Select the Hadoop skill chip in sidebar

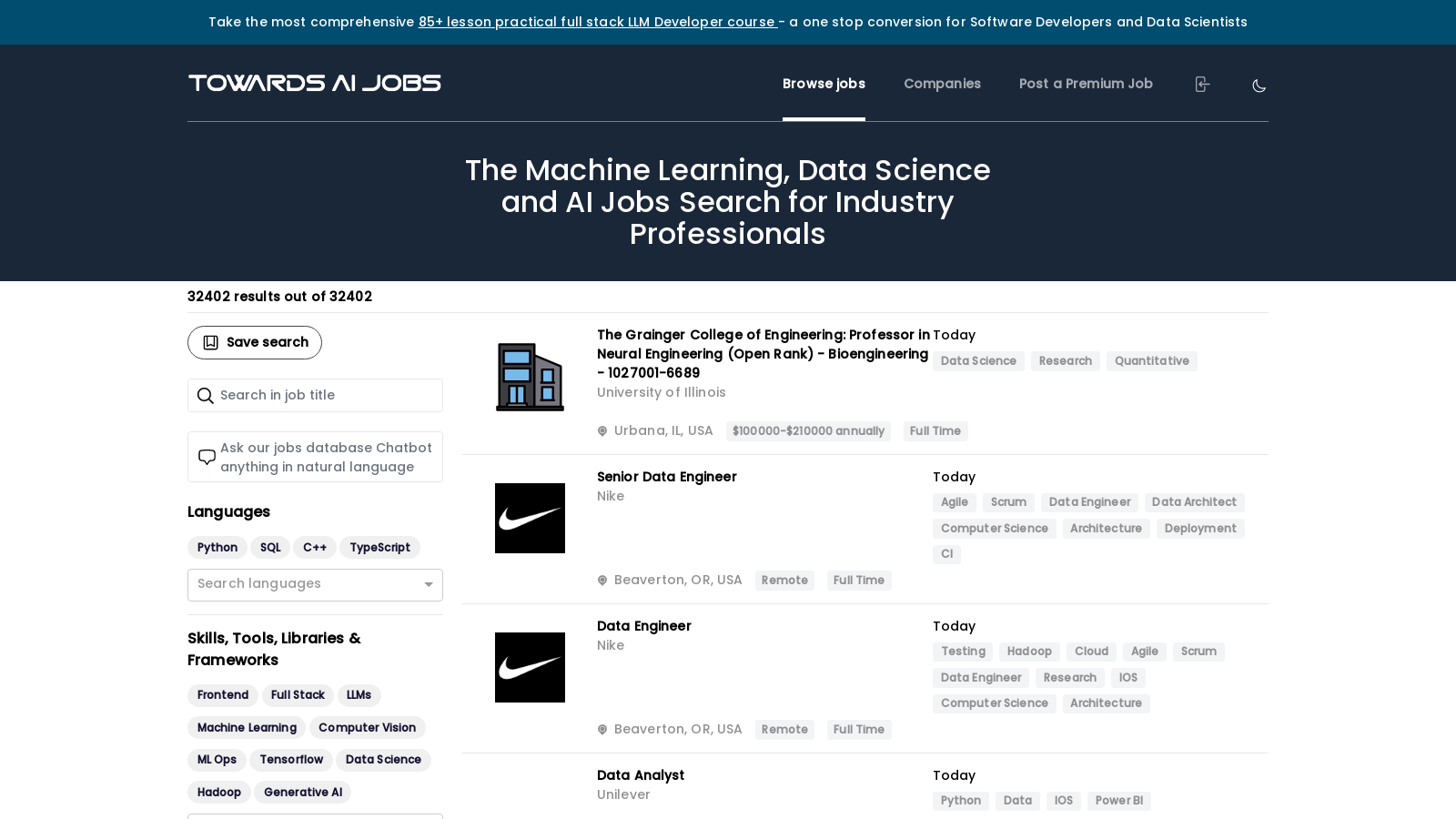[x=219, y=793]
